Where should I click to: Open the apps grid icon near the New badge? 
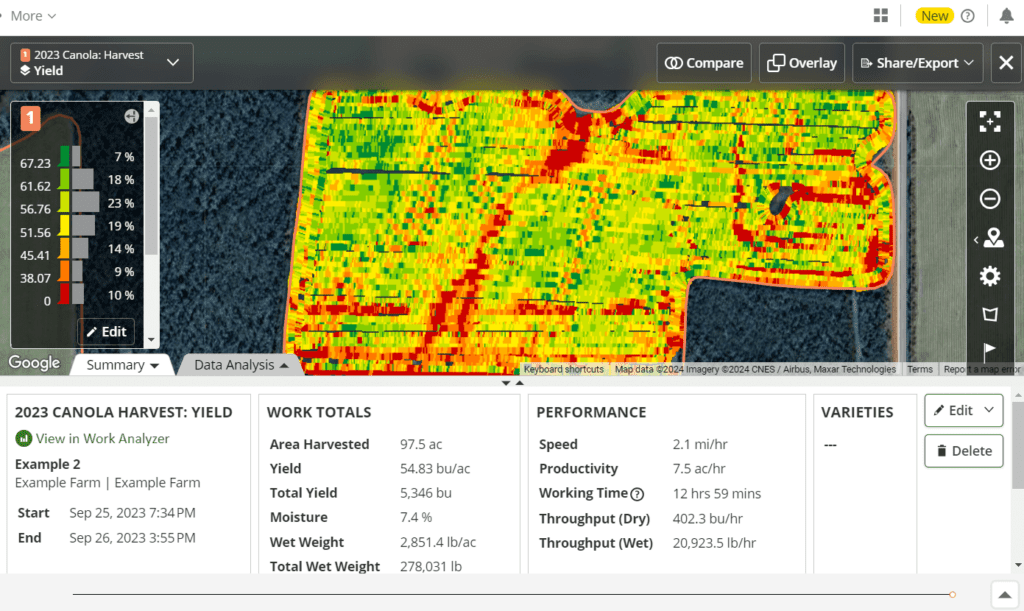tap(881, 15)
